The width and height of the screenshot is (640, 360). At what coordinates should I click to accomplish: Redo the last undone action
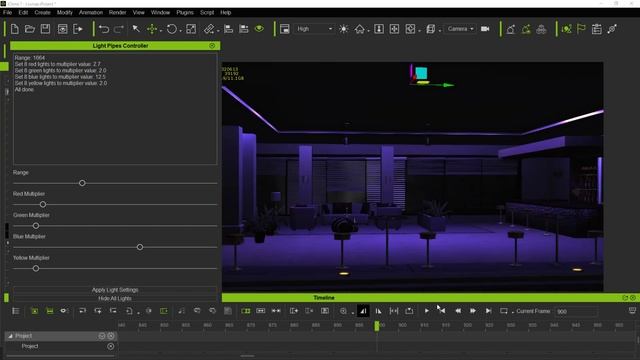(119, 29)
